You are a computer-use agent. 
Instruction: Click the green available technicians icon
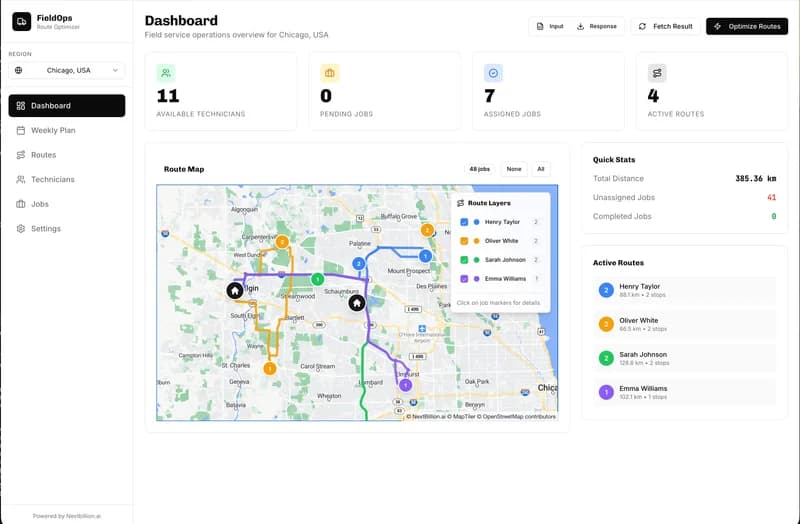pos(166,73)
